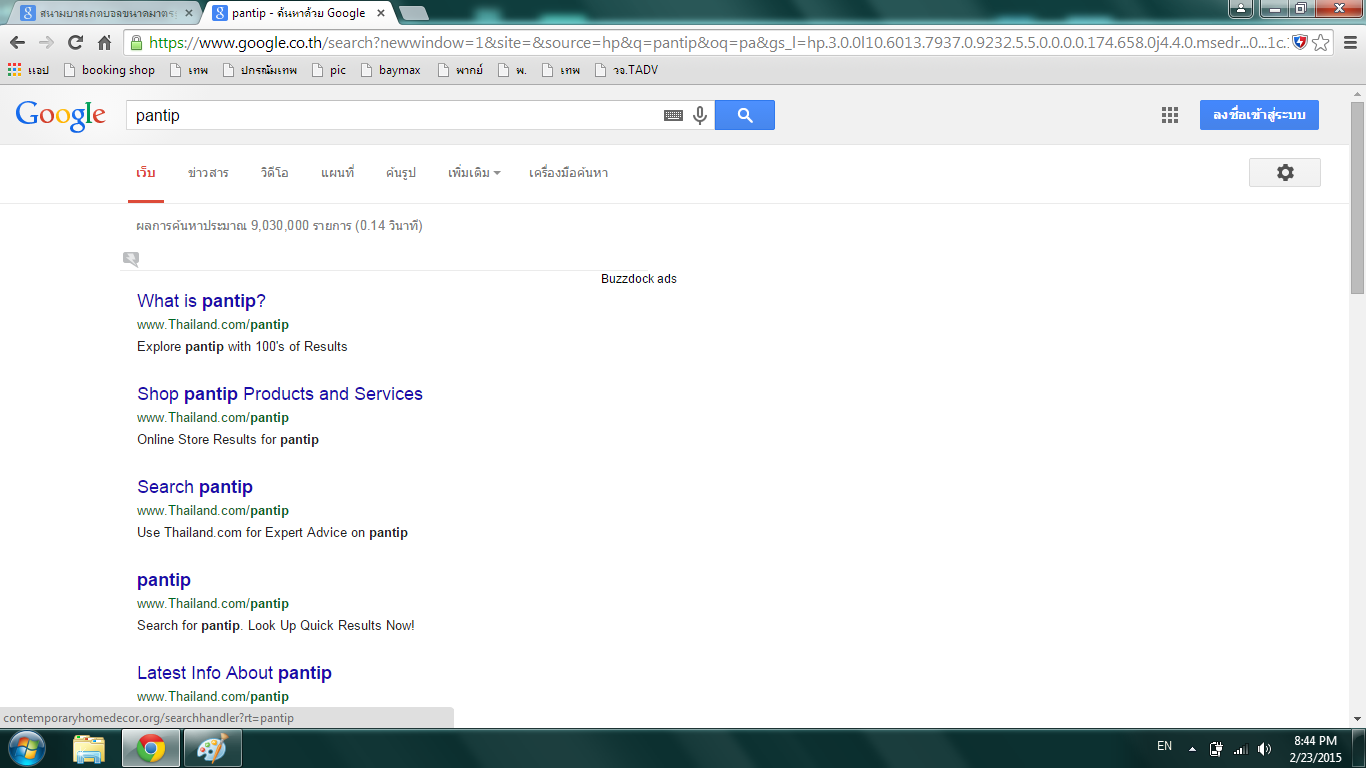Open the Google apps grid

click(x=1170, y=115)
